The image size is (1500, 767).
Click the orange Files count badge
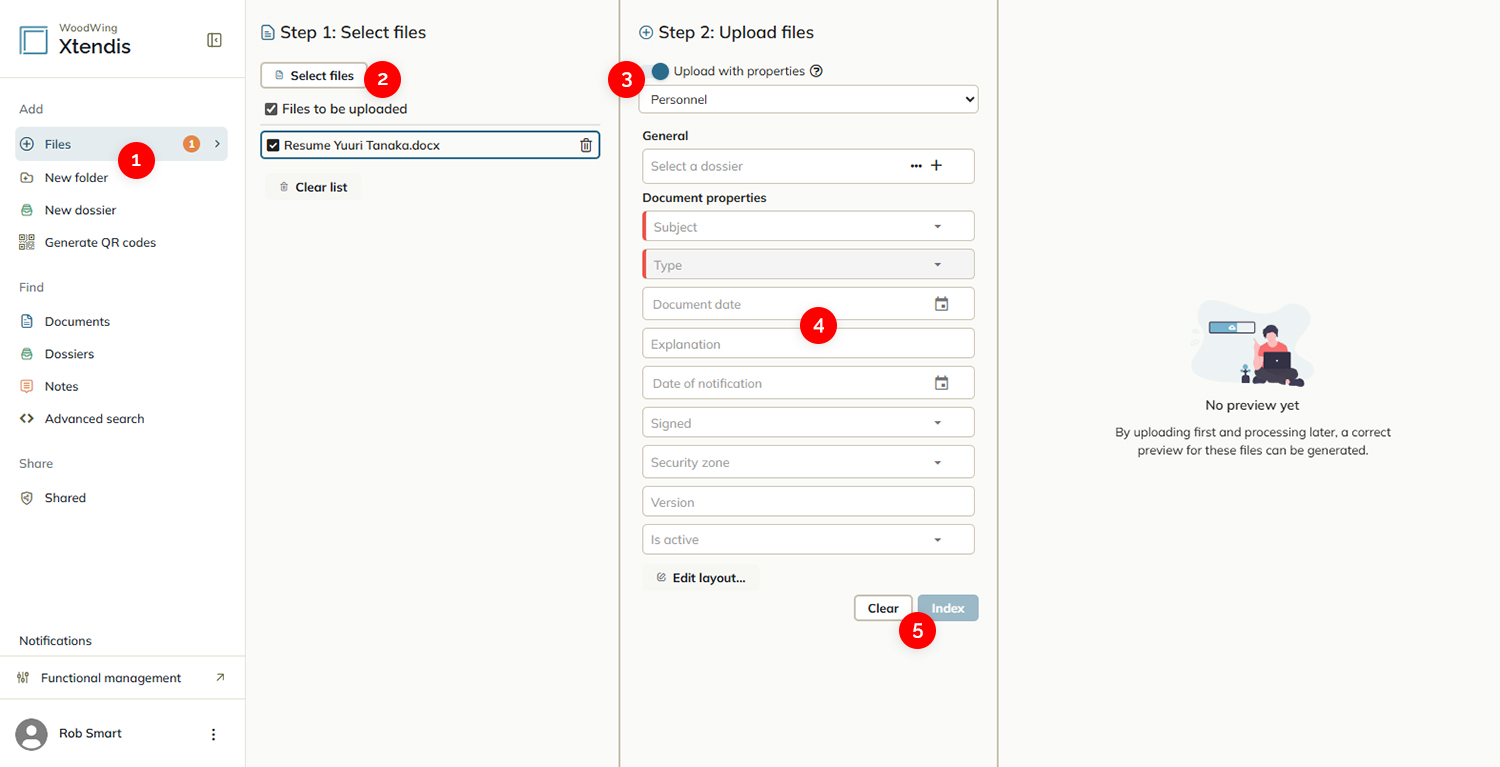tap(191, 144)
